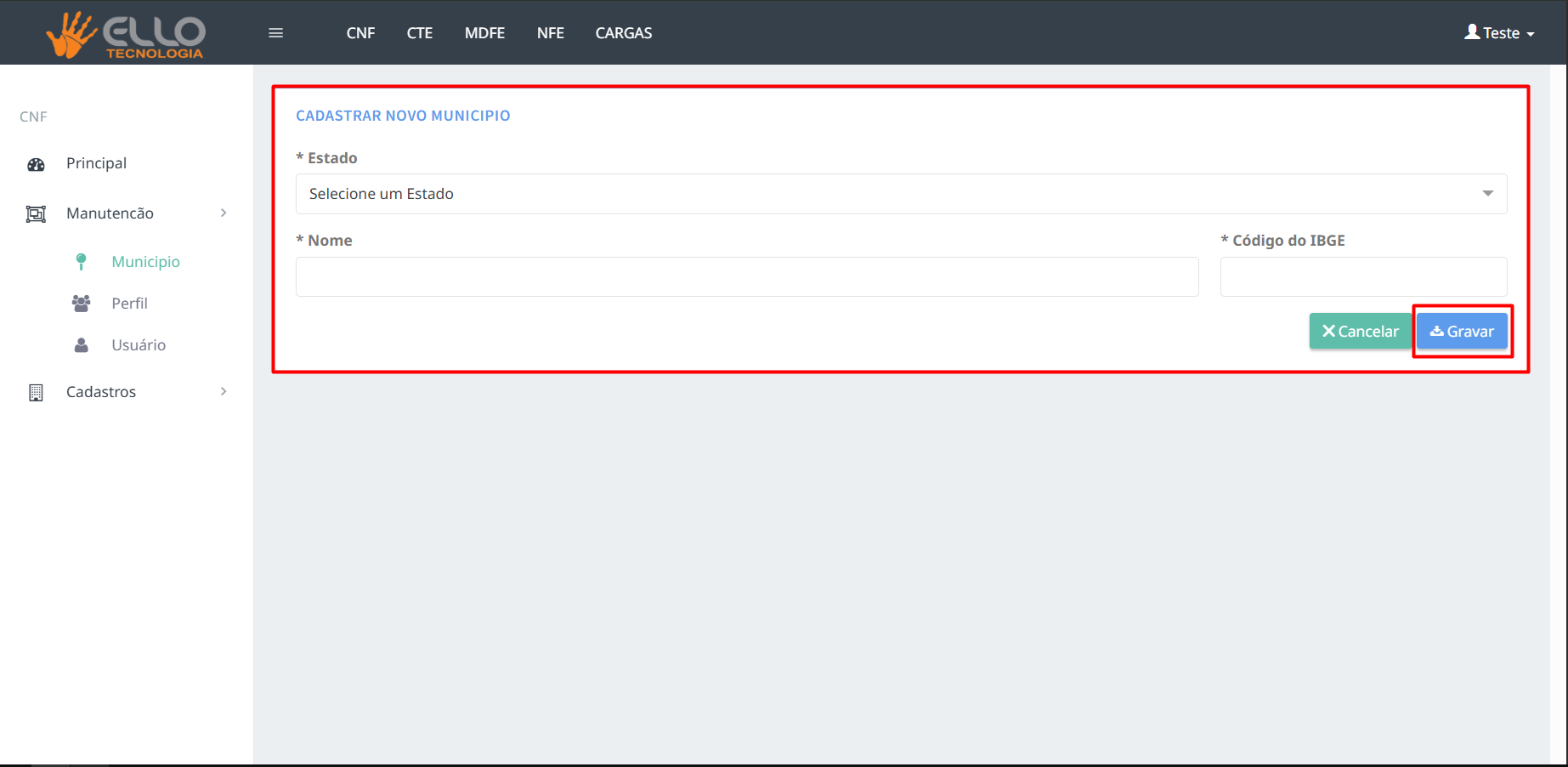Click the Cancelar button

(1360, 332)
